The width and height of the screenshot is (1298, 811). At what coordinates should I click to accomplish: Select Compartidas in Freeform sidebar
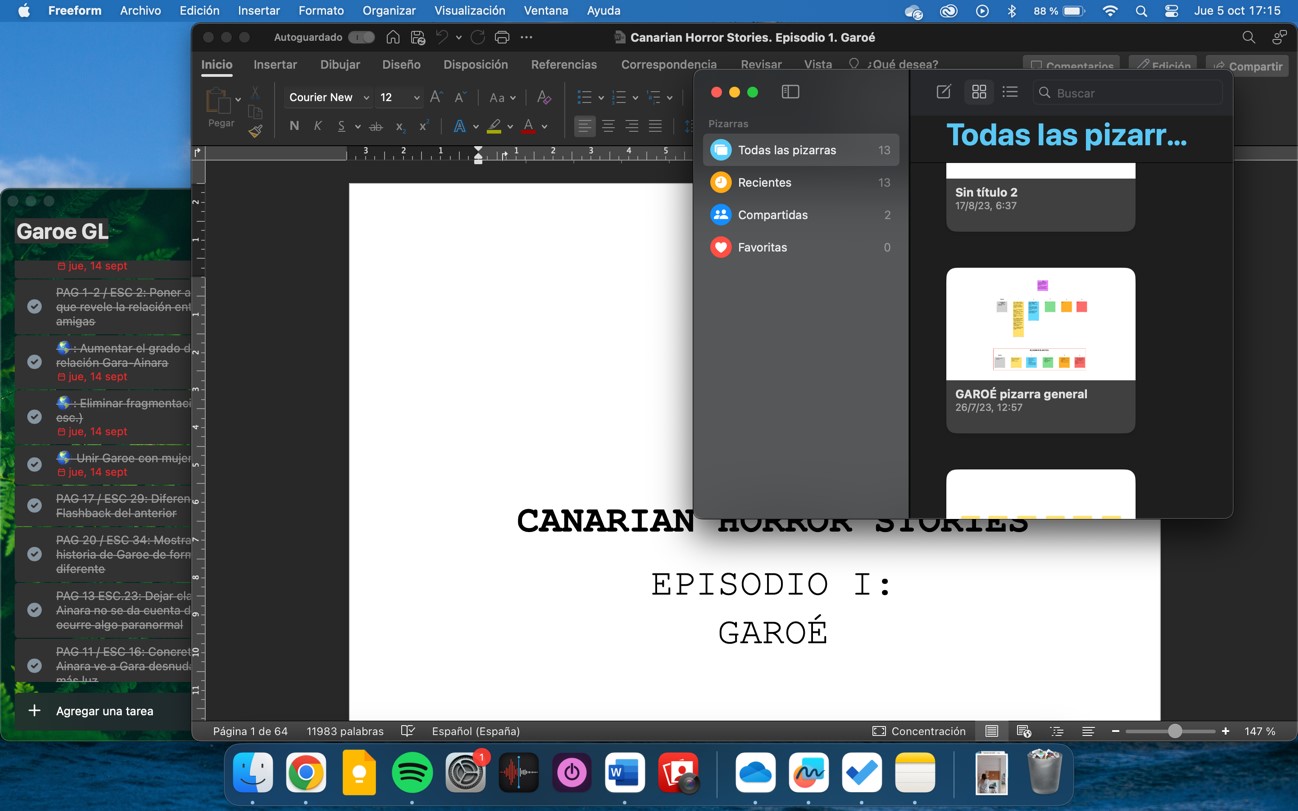pos(772,215)
